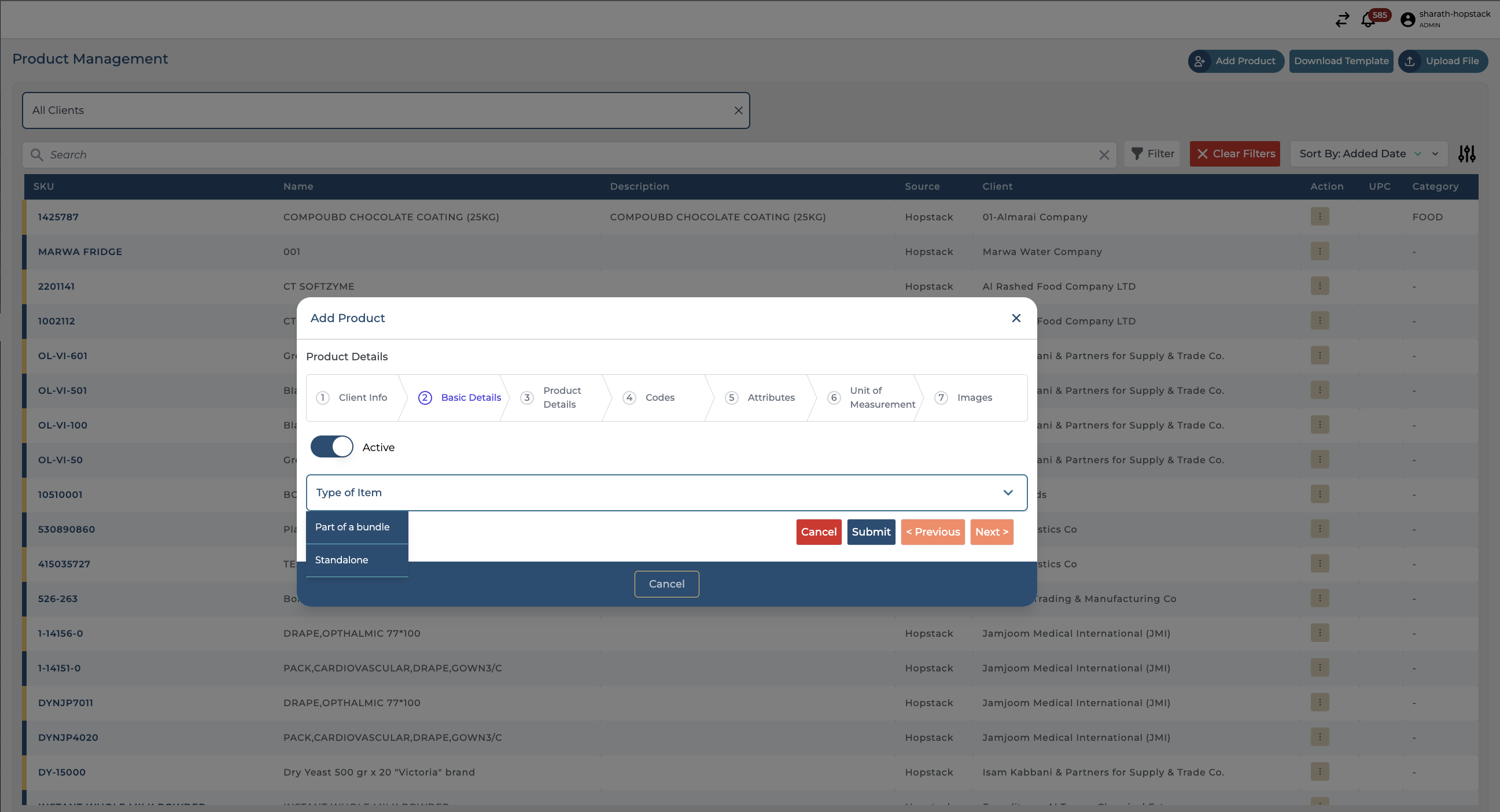The image size is (1500, 812).
Task: Toggle the Active switch off
Action: [x=332, y=446]
